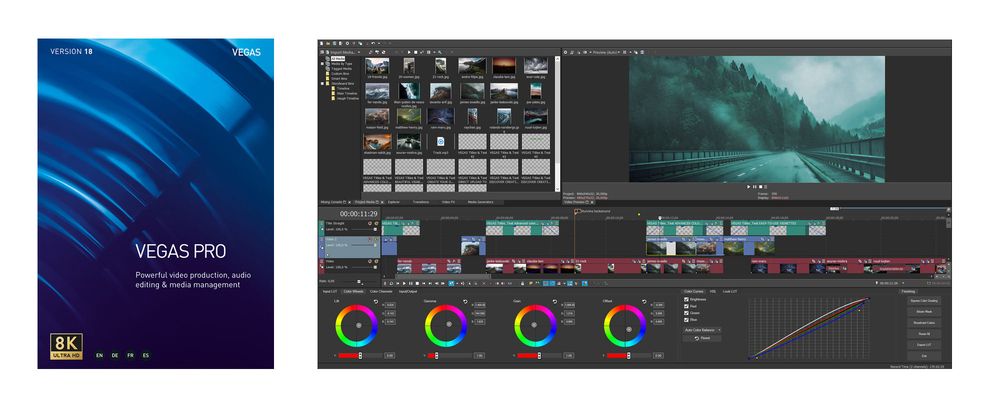Go to start of project in the transport
The height and width of the screenshot is (410, 1000).
click(423, 283)
